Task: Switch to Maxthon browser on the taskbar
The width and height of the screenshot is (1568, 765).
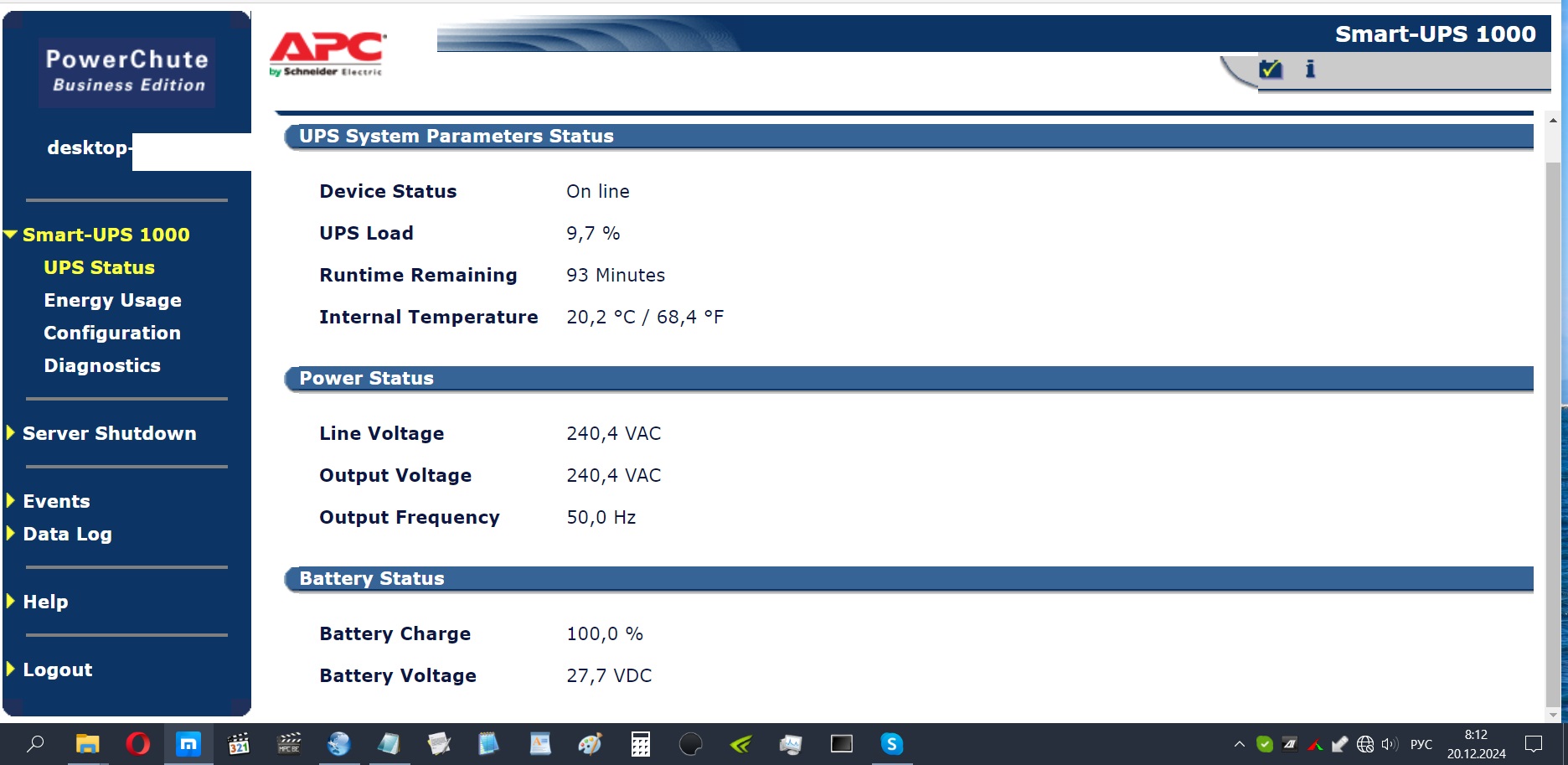Action: [x=188, y=744]
